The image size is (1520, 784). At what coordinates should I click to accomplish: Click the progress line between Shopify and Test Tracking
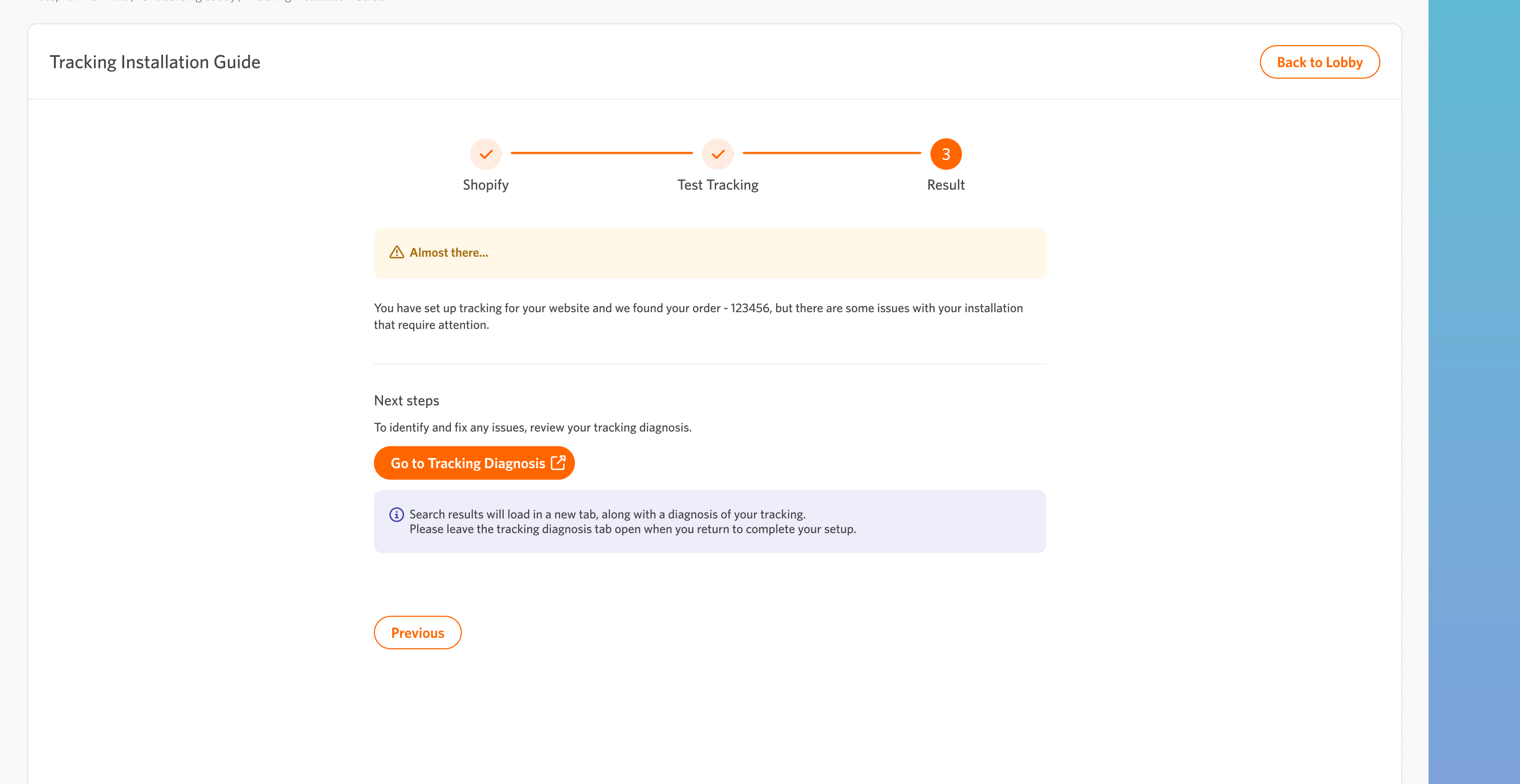(x=601, y=153)
